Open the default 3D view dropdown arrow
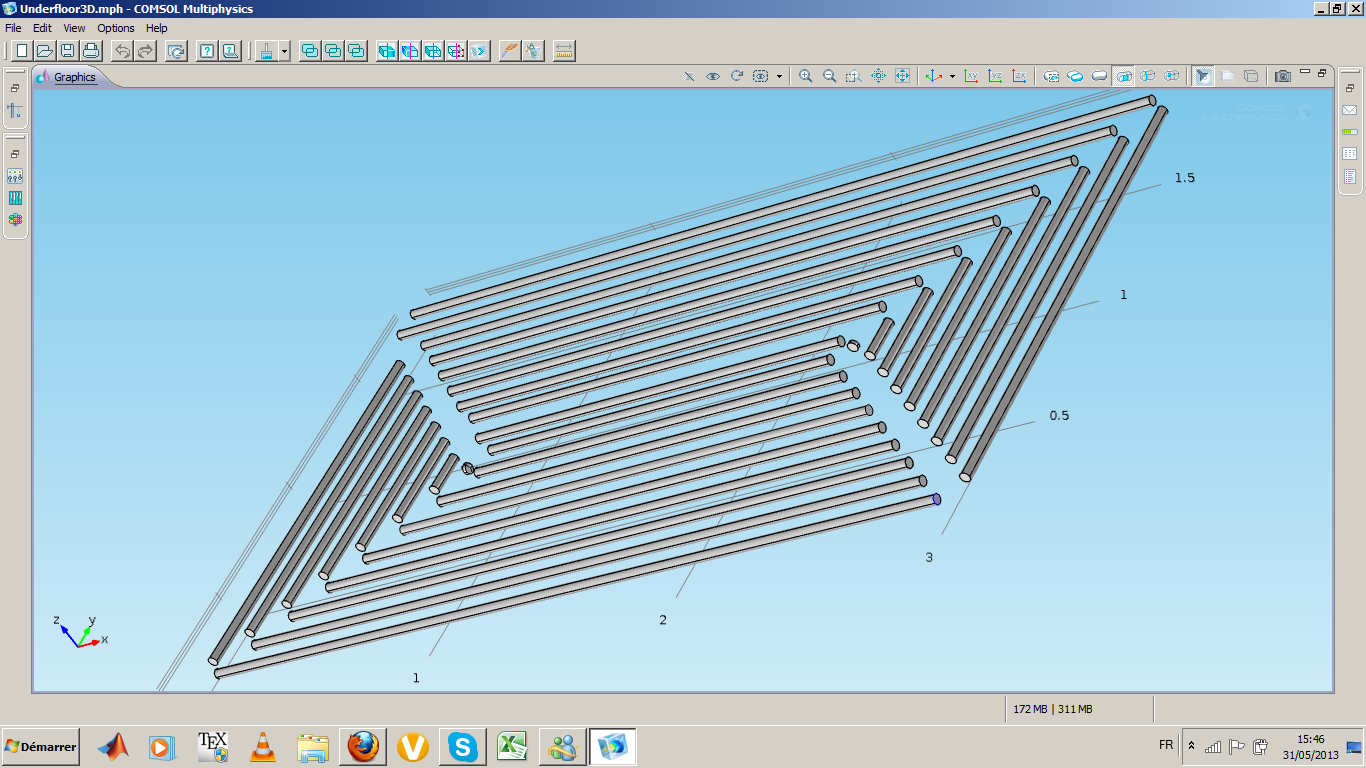This screenshot has height=768, width=1366. (x=952, y=76)
